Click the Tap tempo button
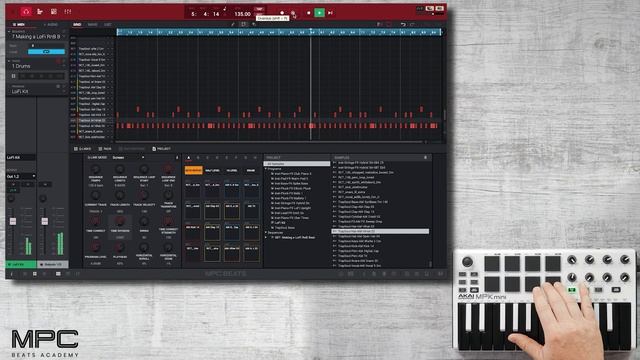The width and height of the screenshot is (640, 360). 259,9
